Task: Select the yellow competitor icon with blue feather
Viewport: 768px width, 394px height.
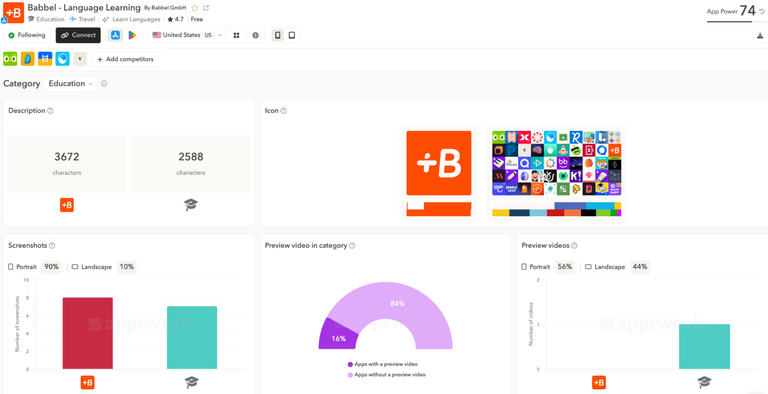Action: [27, 59]
